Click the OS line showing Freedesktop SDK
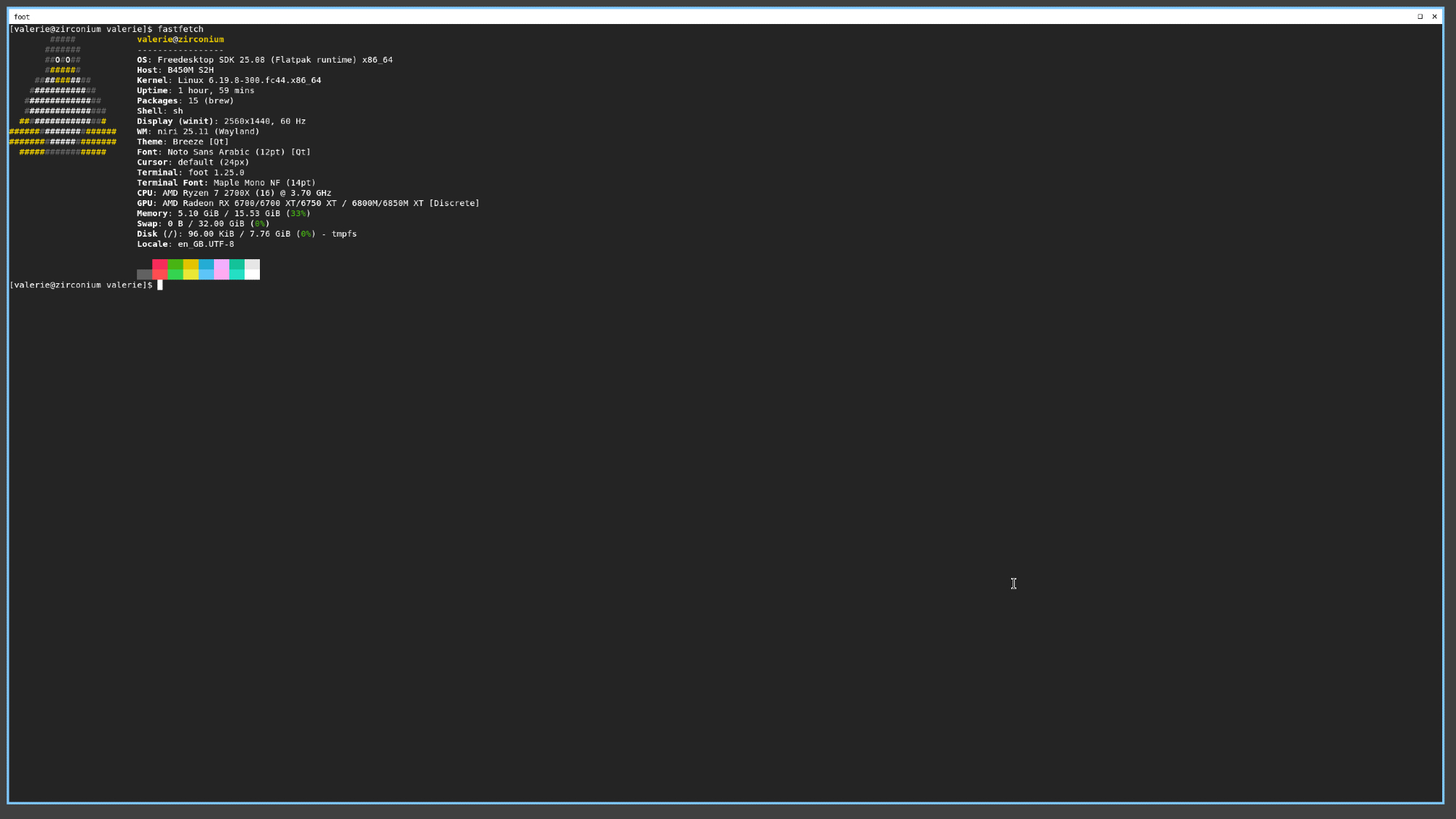Screen dimensions: 1456x819 click(x=264, y=60)
